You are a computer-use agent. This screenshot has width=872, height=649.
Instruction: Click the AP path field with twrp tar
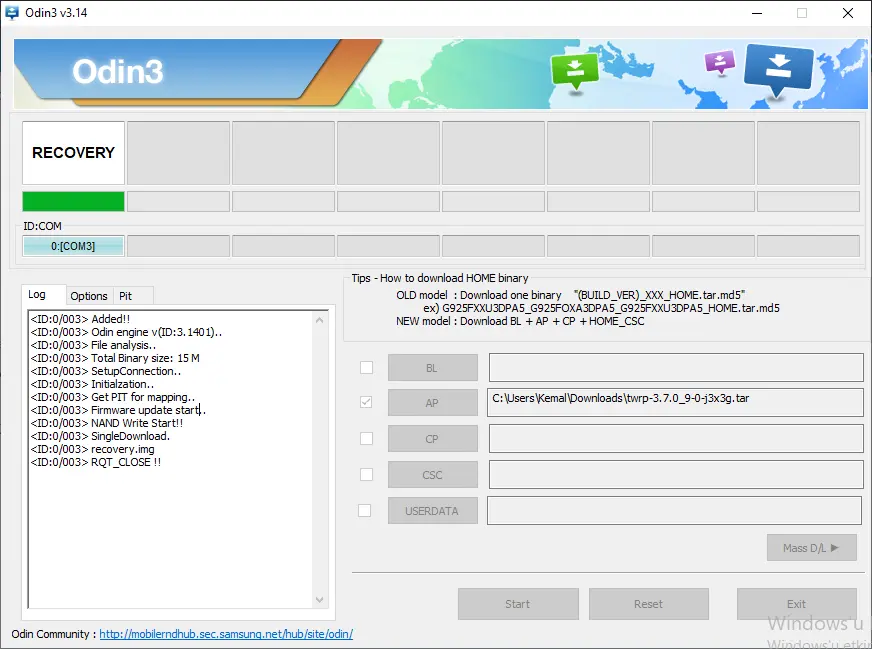point(675,402)
